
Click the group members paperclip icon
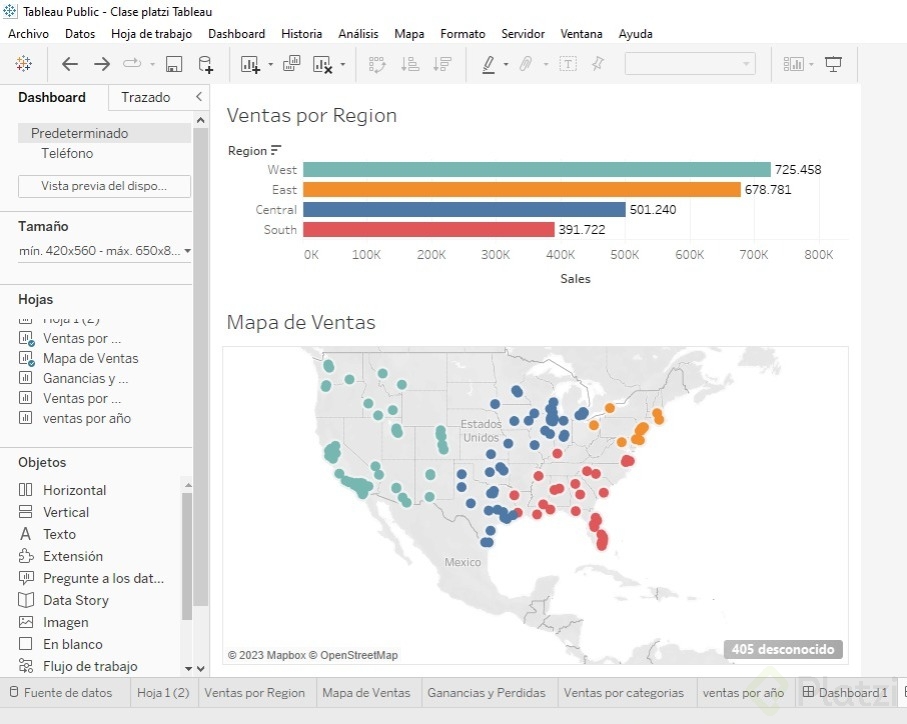525,64
